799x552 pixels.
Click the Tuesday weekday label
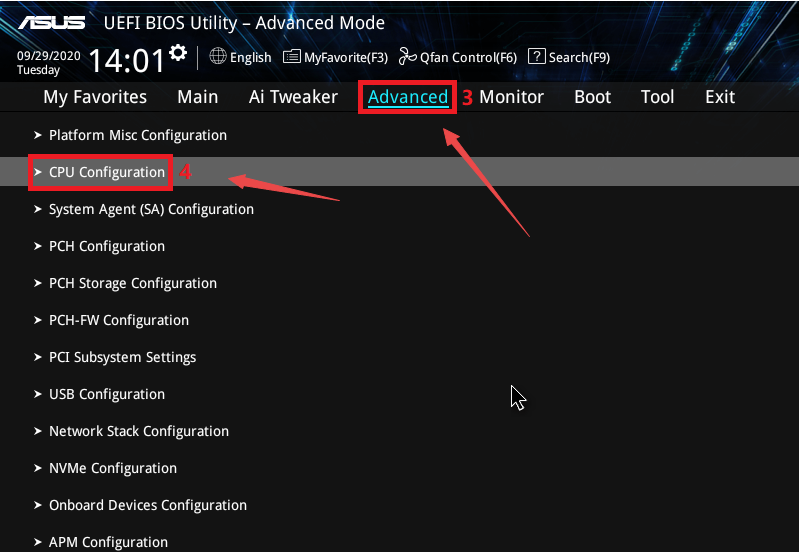coord(38,70)
